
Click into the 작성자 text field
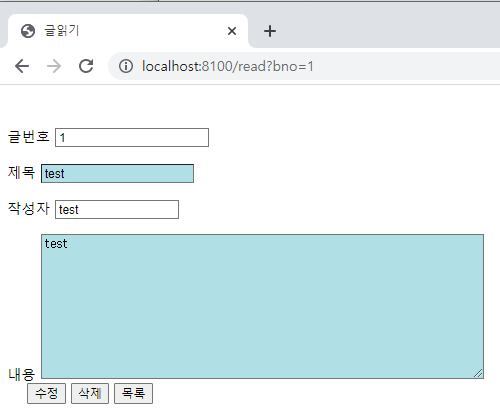click(117, 209)
